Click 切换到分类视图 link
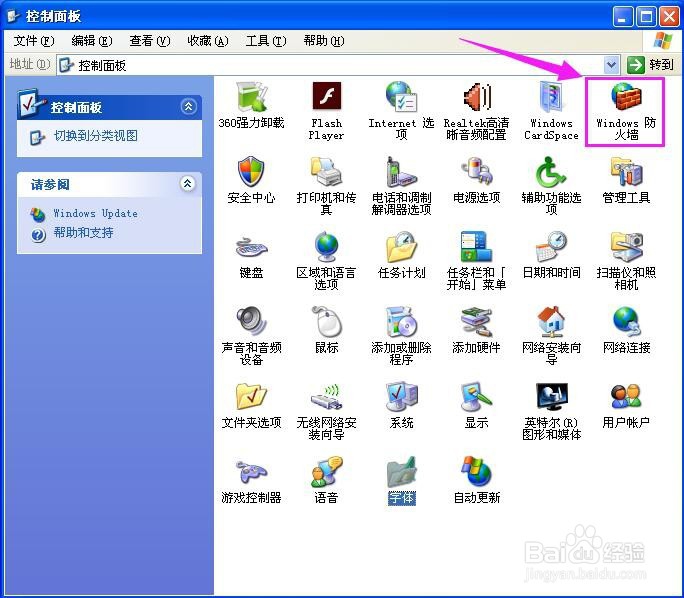684x598 pixels. tap(96, 136)
